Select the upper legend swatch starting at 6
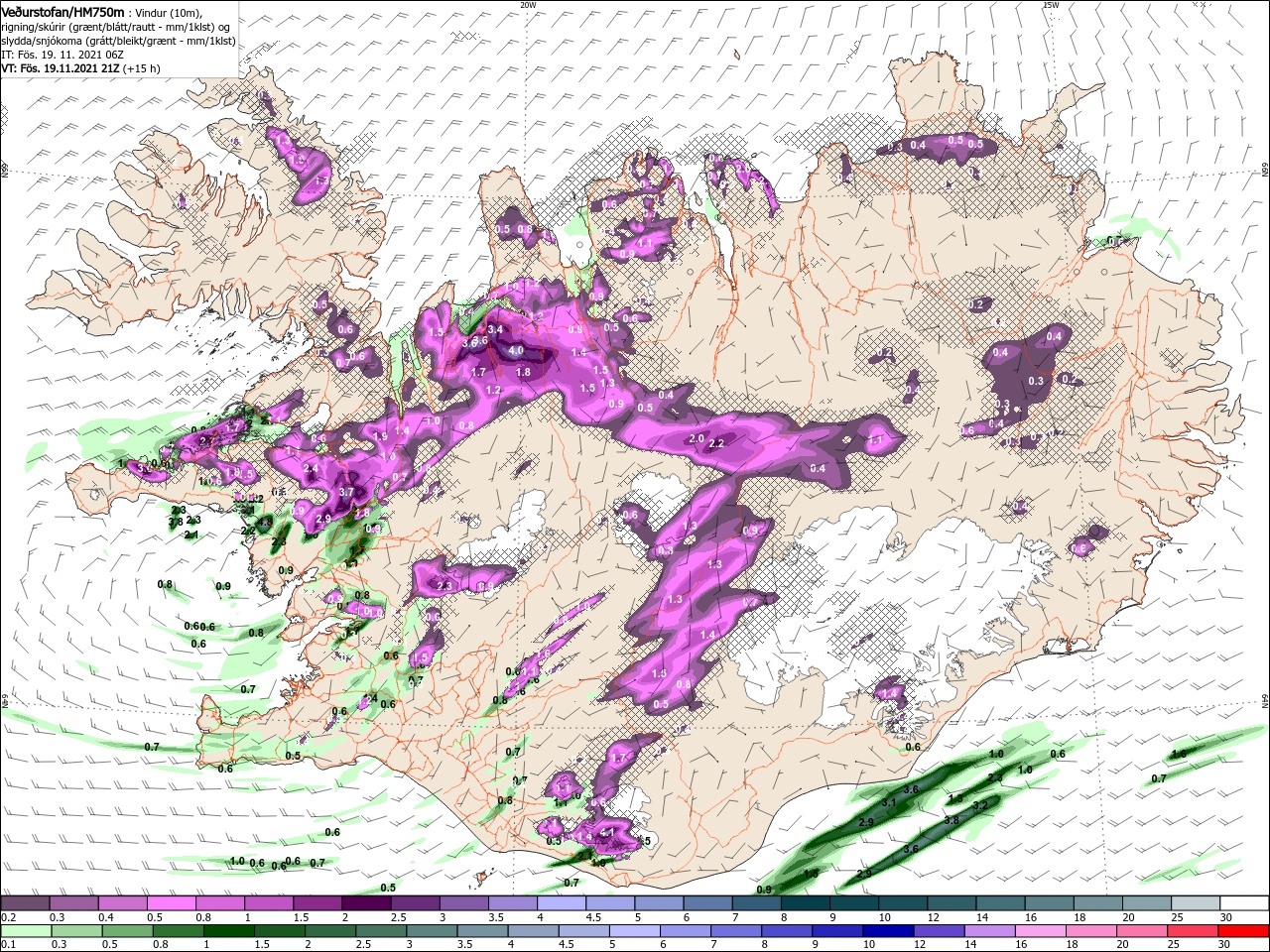 [707, 903]
